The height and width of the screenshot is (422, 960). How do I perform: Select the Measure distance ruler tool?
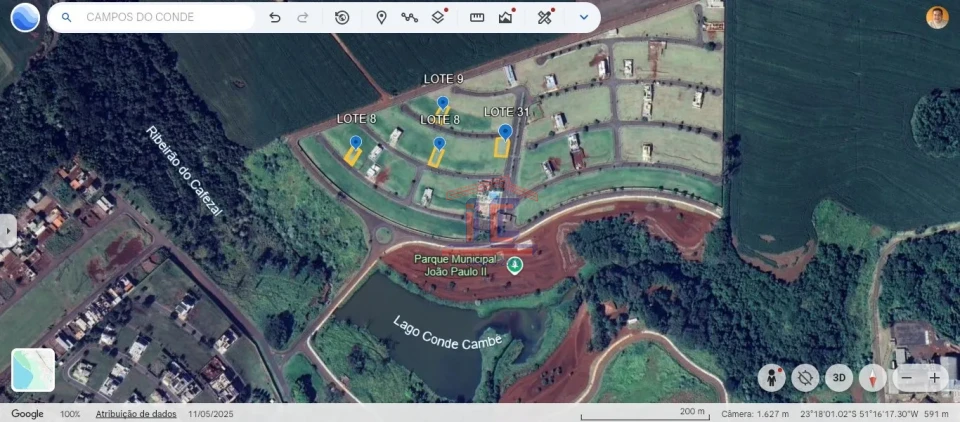(x=477, y=17)
